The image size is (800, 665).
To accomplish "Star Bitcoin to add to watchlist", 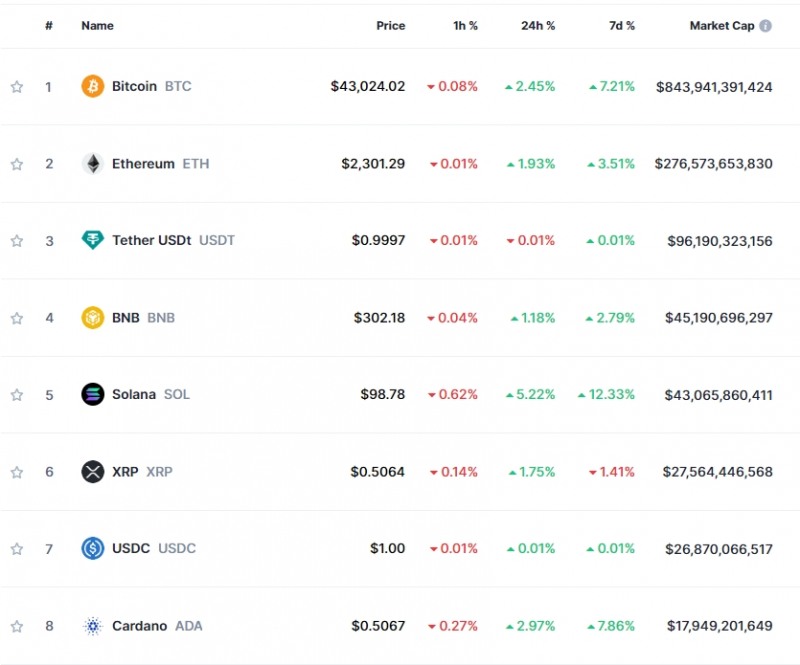I will pos(17,87).
